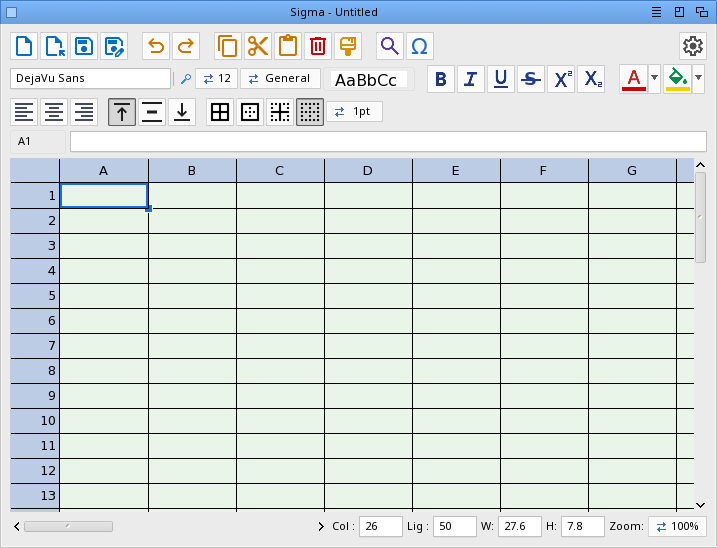The height and width of the screenshot is (548, 717).
Task: Toggle vertical align top
Action: click(122, 112)
